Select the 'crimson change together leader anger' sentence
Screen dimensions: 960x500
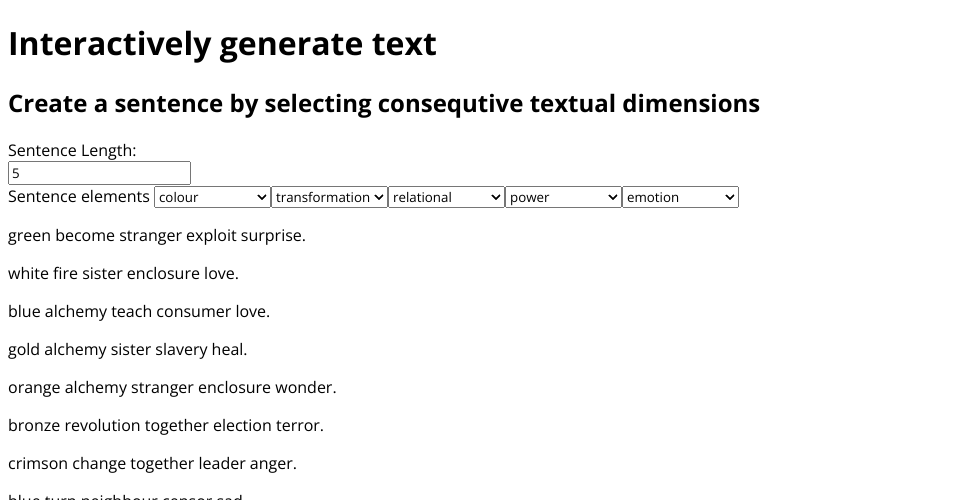[x=152, y=464]
